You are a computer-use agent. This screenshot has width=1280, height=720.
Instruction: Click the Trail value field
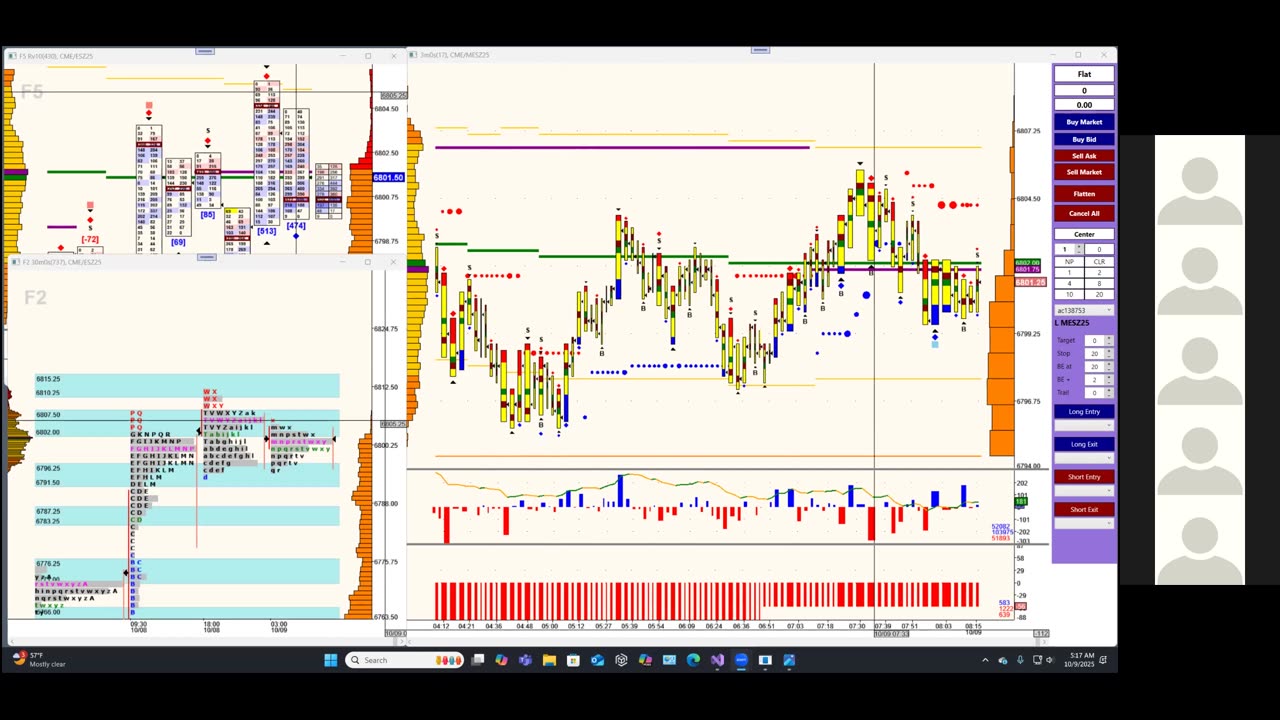click(x=1094, y=393)
